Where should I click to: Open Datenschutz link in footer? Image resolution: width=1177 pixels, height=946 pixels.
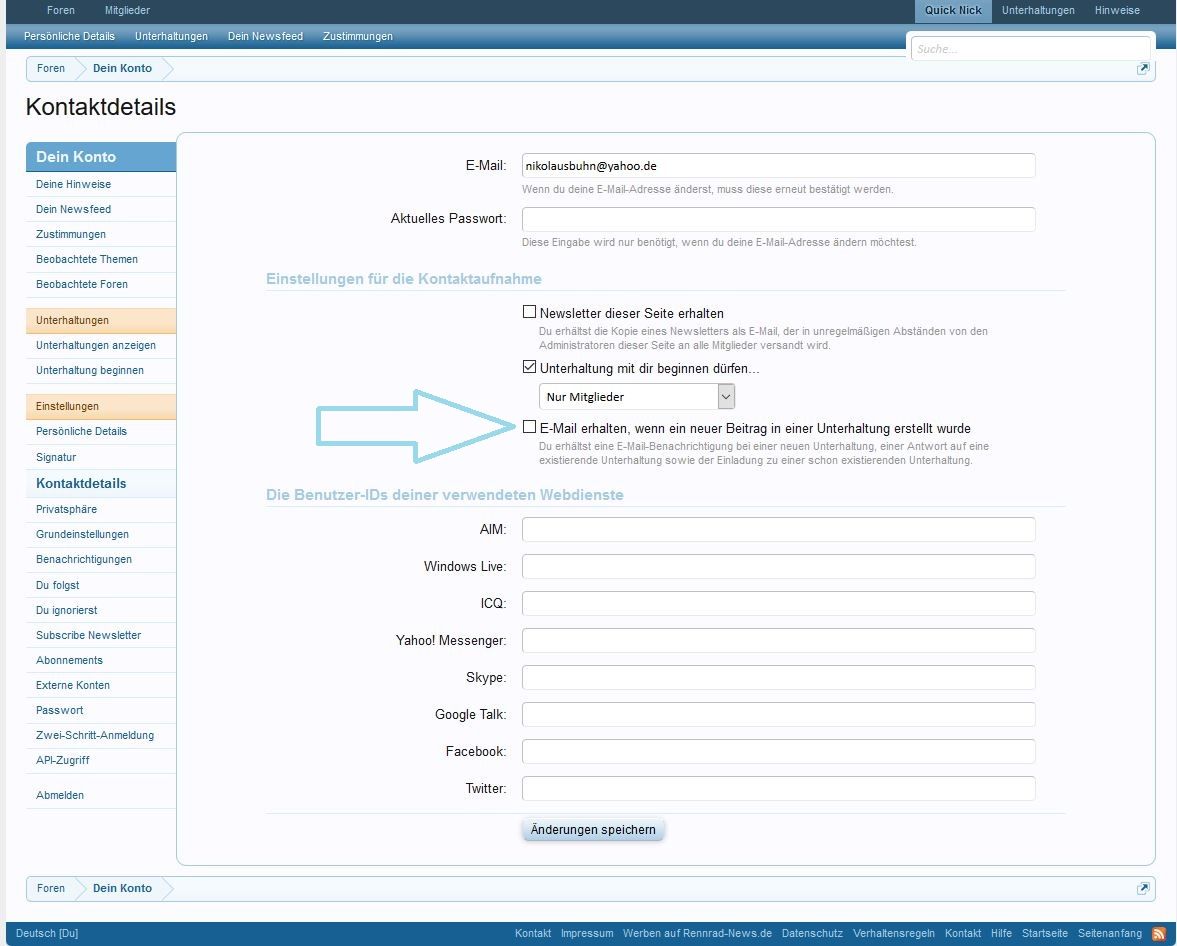pyautogui.click(x=812, y=933)
